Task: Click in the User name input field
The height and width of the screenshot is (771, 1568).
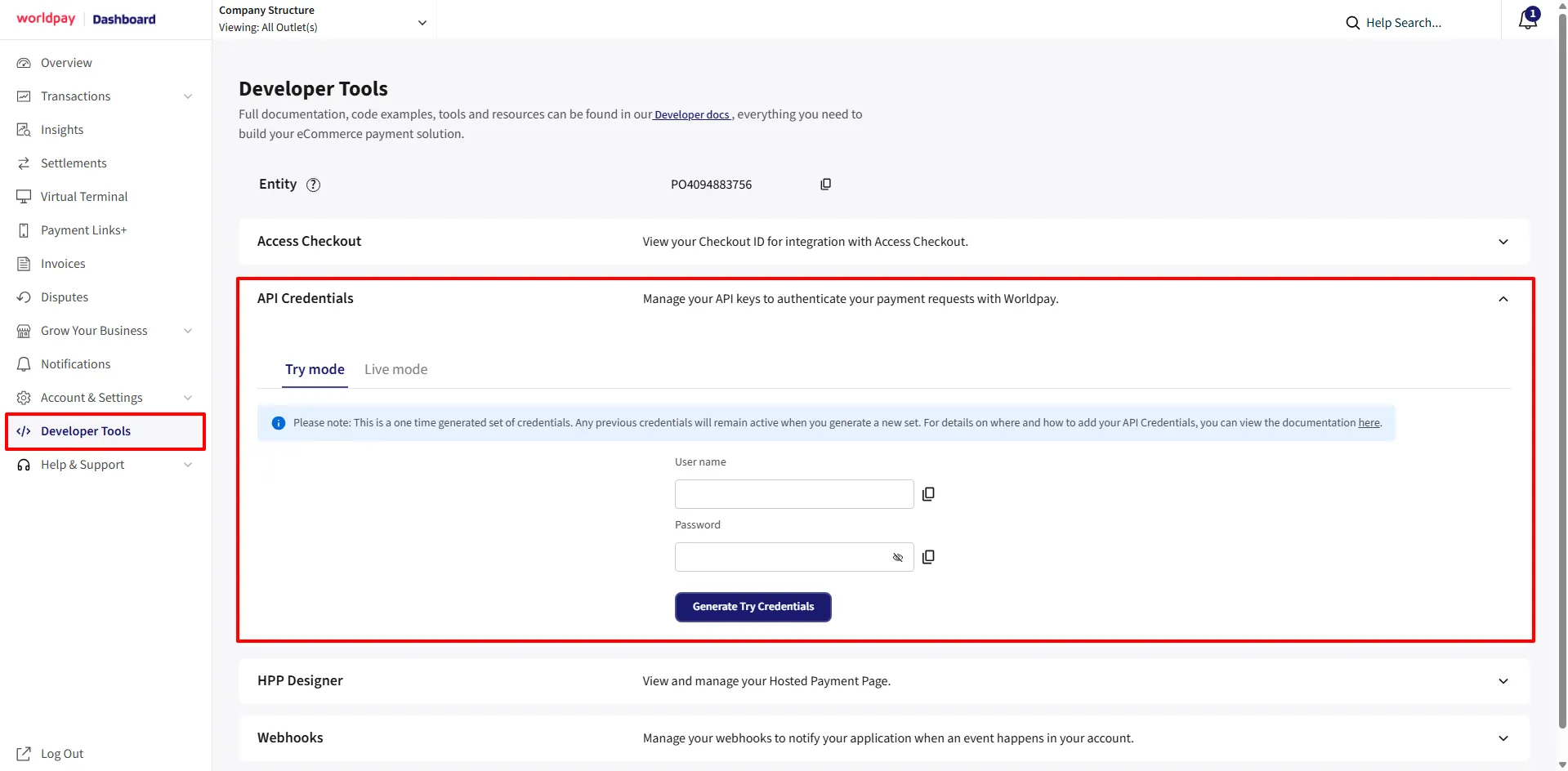Action: coord(794,494)
